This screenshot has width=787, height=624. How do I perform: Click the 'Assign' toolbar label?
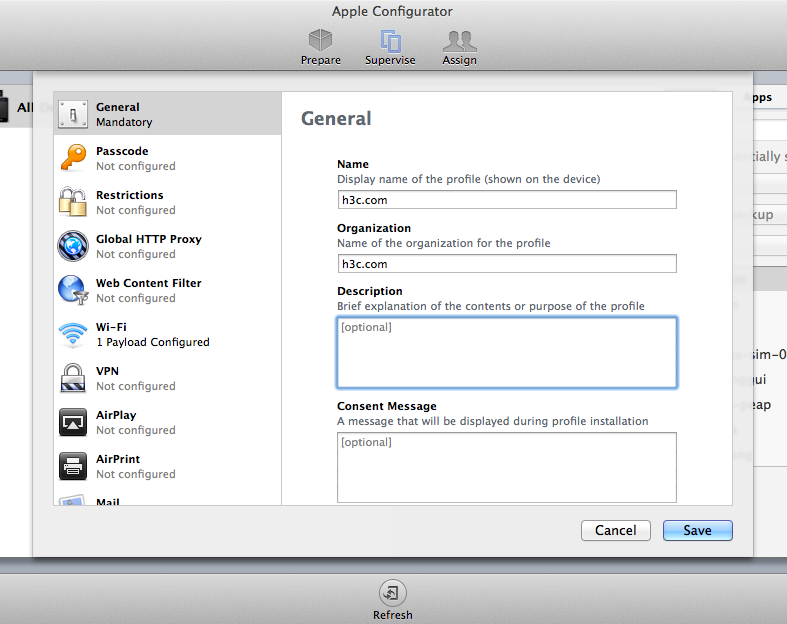point(459,60)
